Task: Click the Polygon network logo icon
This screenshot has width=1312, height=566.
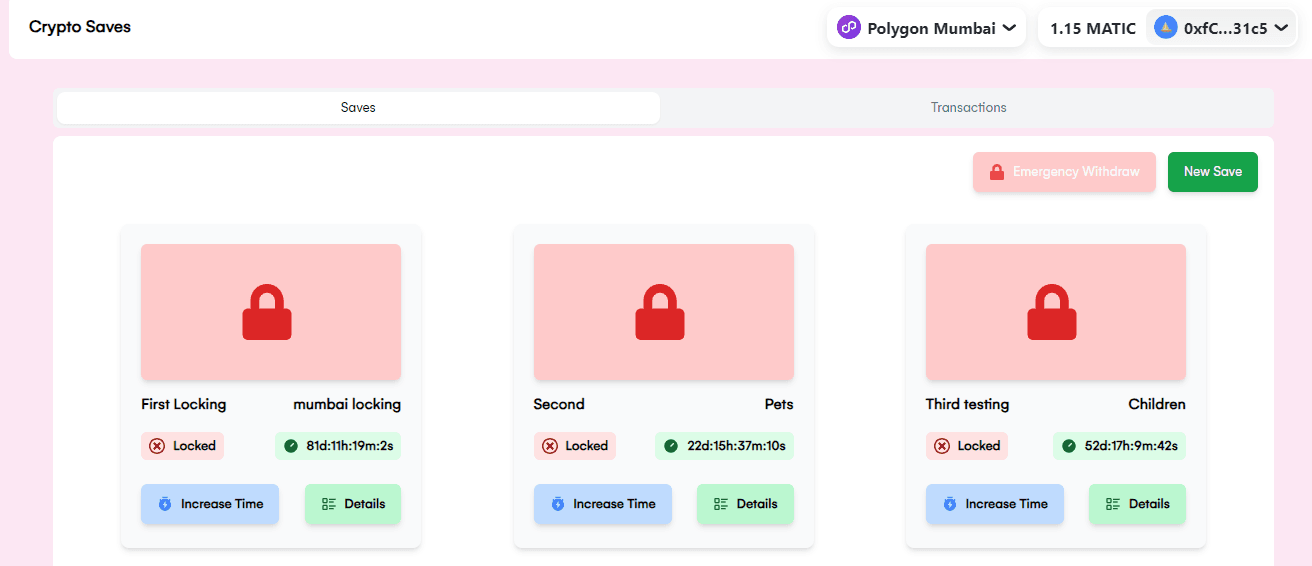Action: coord(849,28)
